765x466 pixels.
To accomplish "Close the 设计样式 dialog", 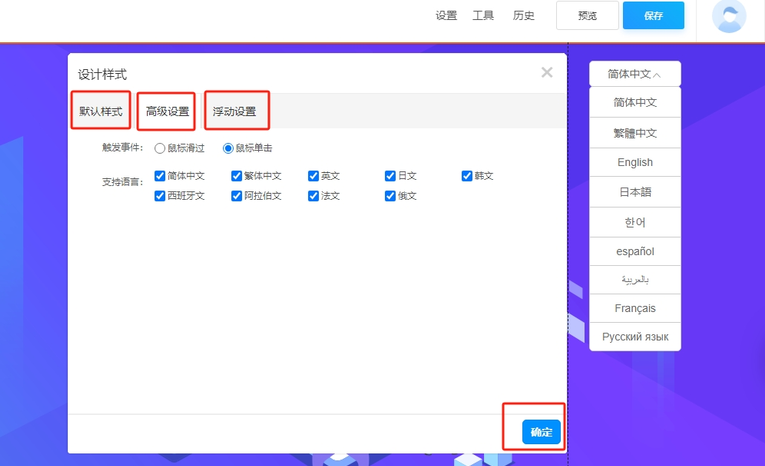I will pyautogui.click(x=547, y=73).
